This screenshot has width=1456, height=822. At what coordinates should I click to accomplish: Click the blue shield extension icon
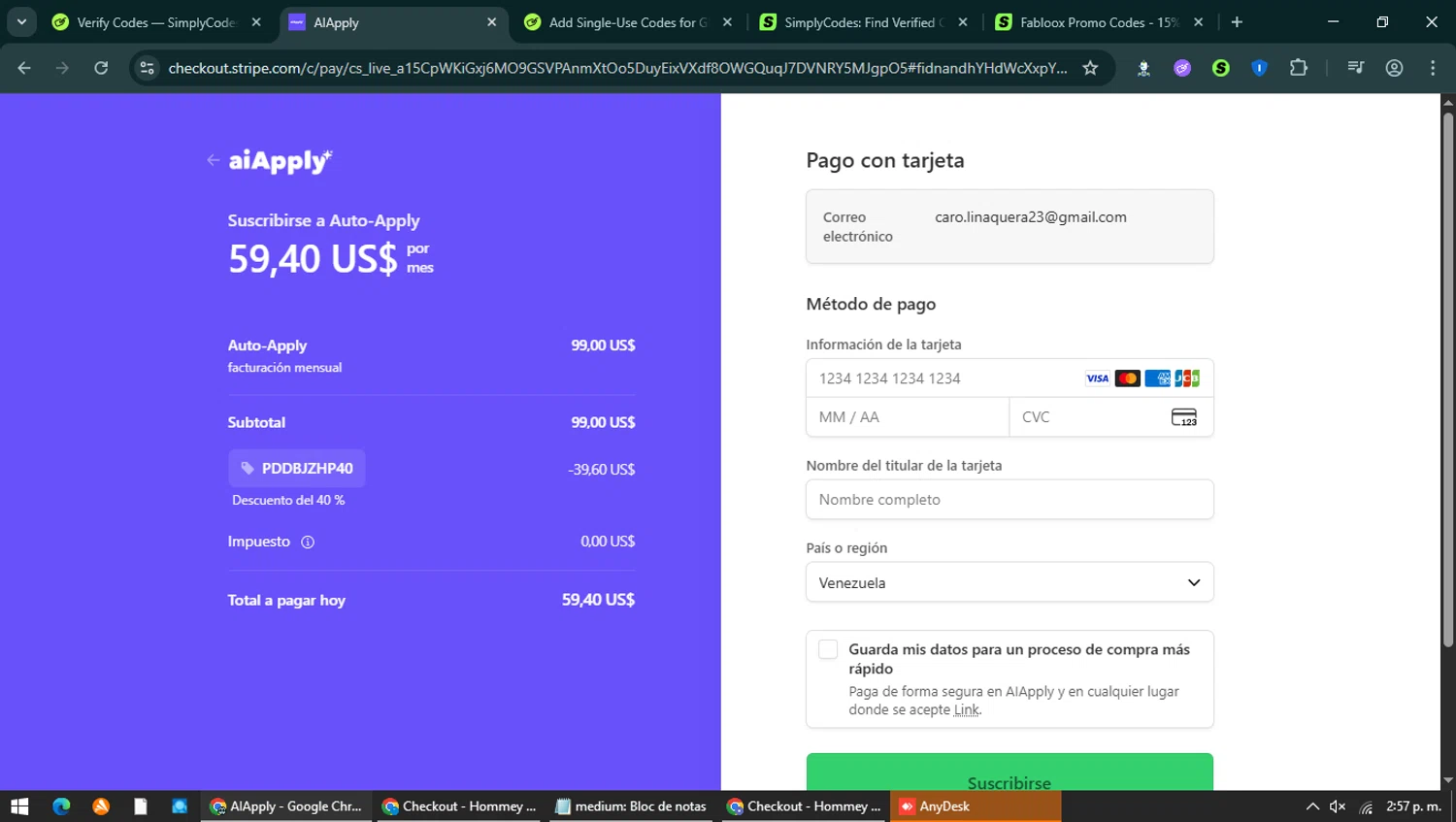click(x=1259, y=68)
